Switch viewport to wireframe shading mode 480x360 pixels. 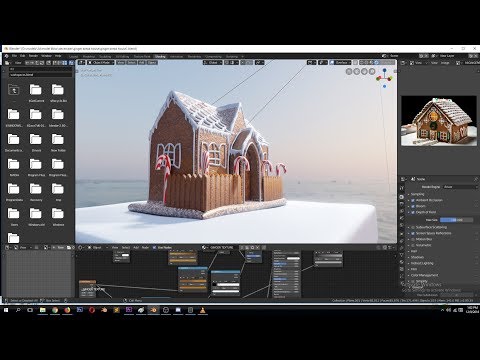pos(361,62)
